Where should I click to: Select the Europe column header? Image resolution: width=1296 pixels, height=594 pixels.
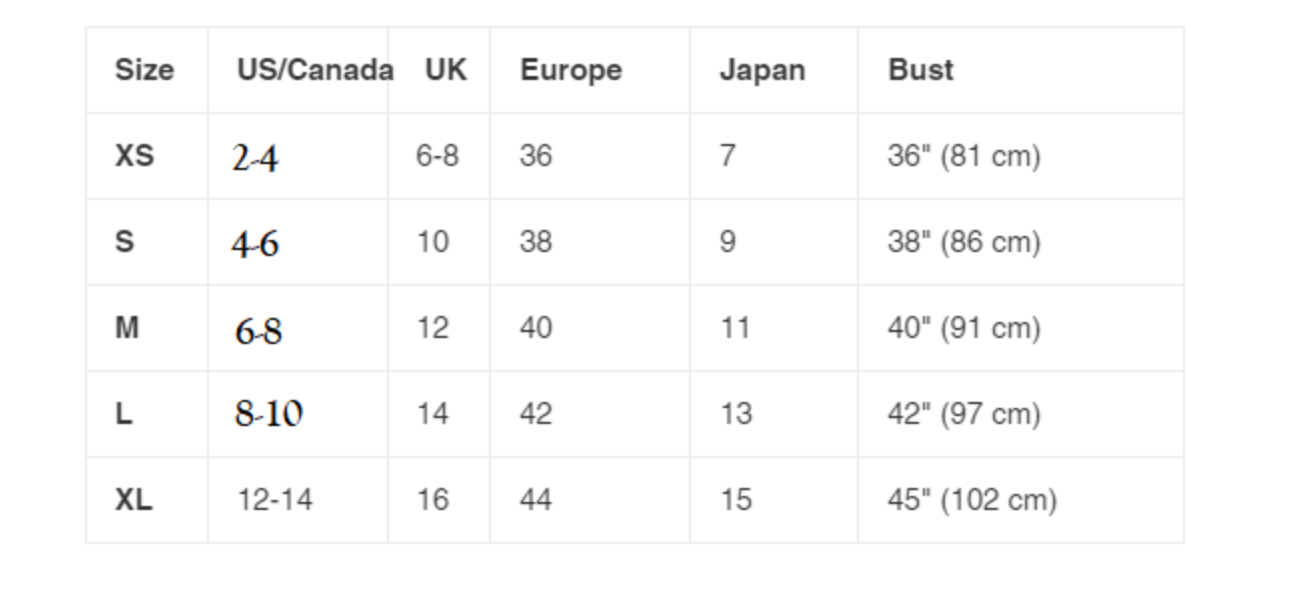click(570, 70)
